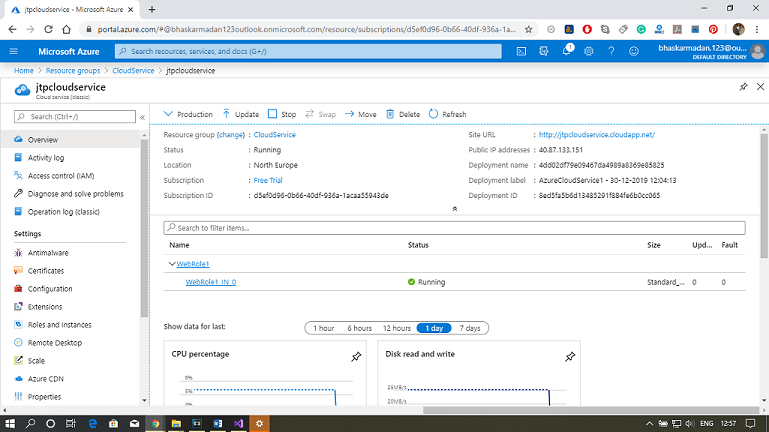Open Remote Desktop settings
Image resolution: width=769 pixels, height=432 pixels.
click(54, 343)
